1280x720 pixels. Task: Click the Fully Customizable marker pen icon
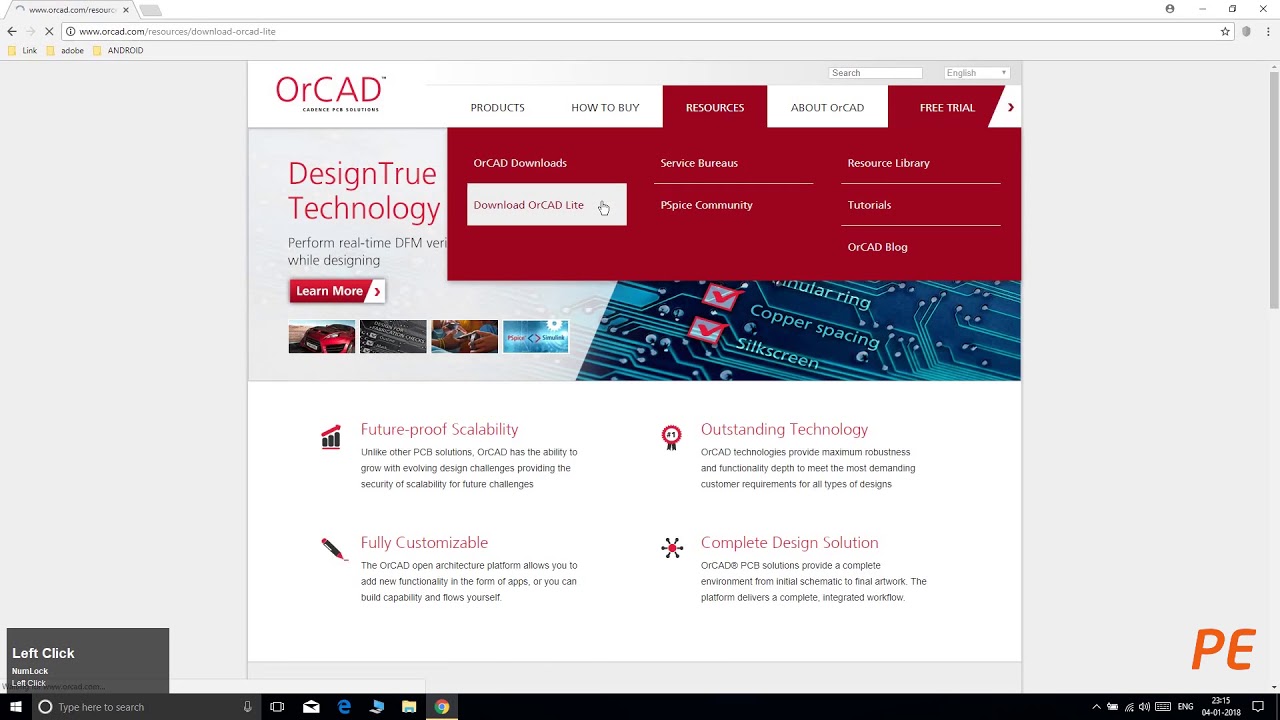(333, 549)
